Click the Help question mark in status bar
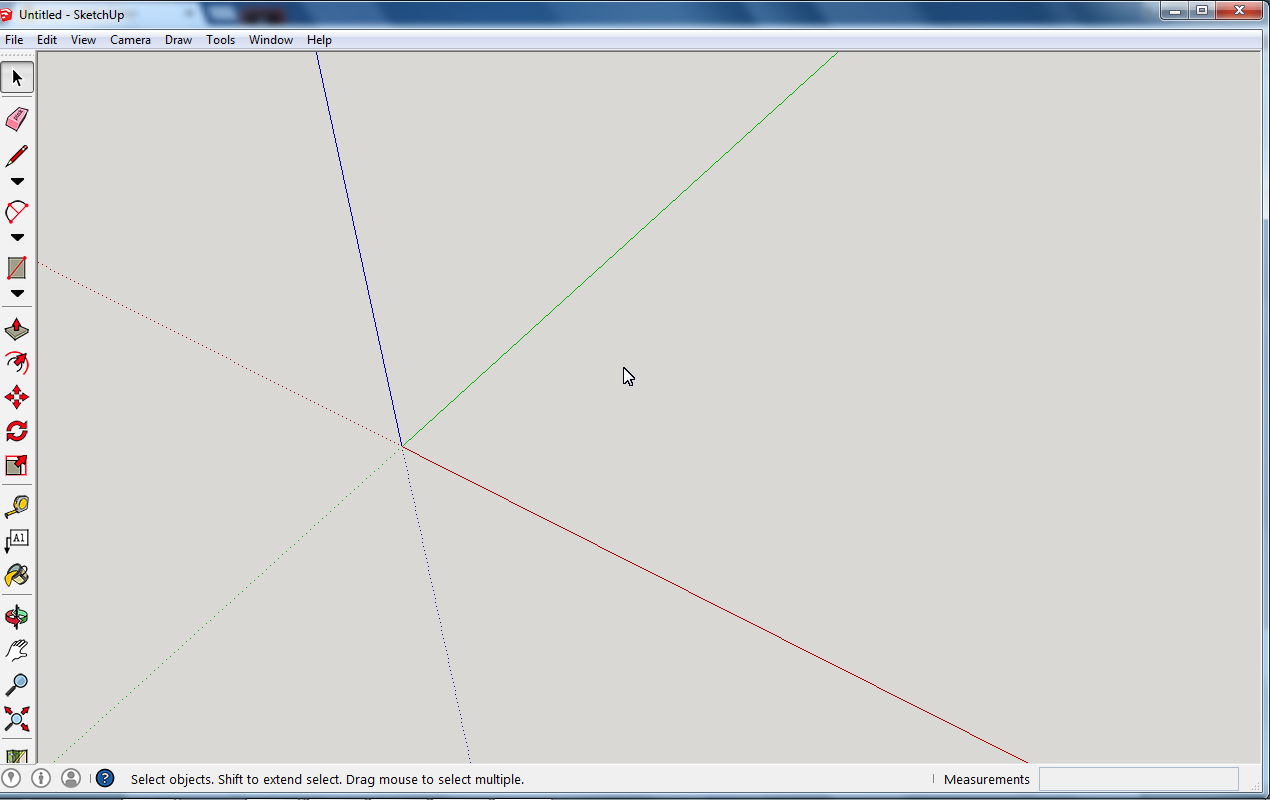Screen dimensions: 1270x800 tap(104, 778)
